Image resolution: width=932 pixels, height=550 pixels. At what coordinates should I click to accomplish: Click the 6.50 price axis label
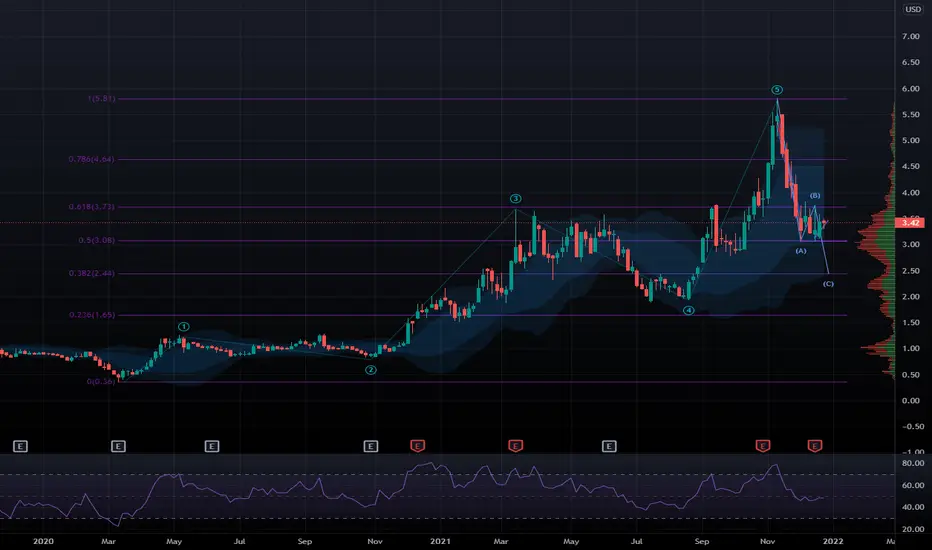910,62
